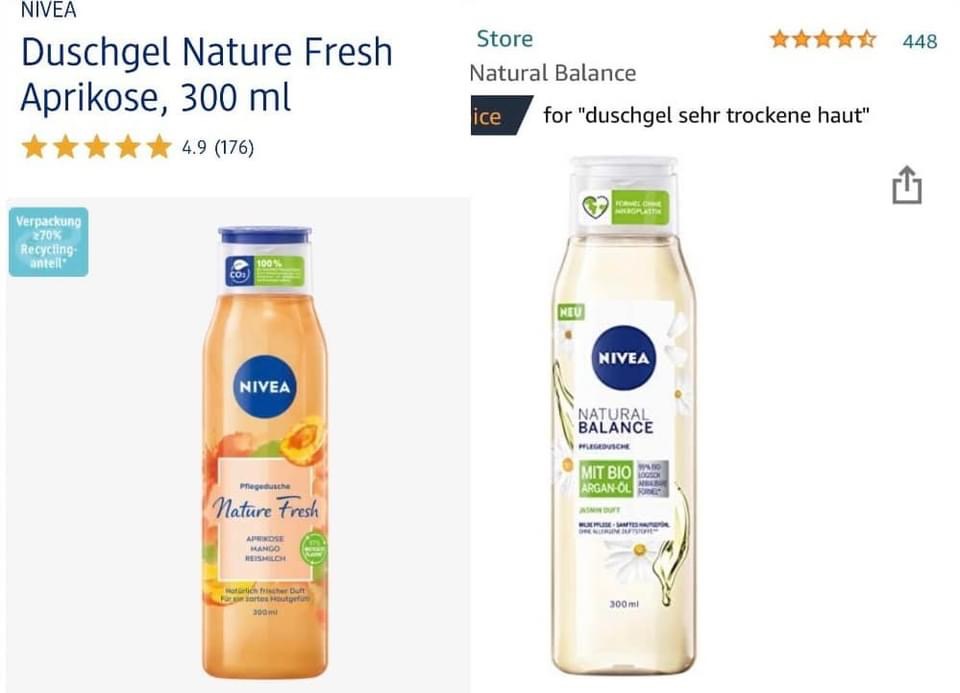
Task: Tap the Nature Fresh script label on bottle
Action: [266, 509]
